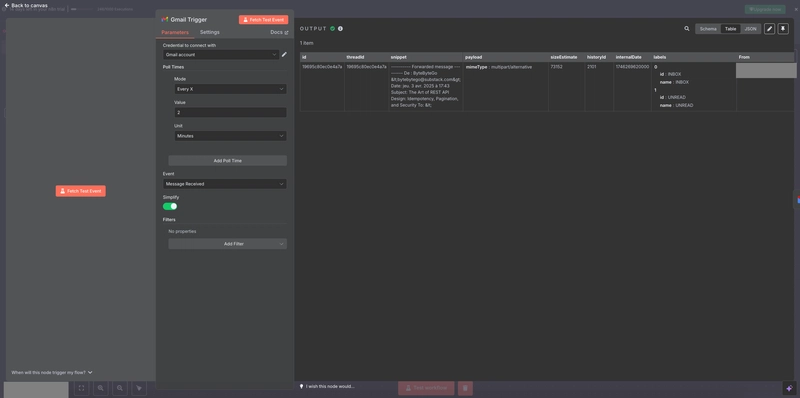Pin the output data with the pin icon
This screenshot has height=398, width=800.
[x=783, y=29]
